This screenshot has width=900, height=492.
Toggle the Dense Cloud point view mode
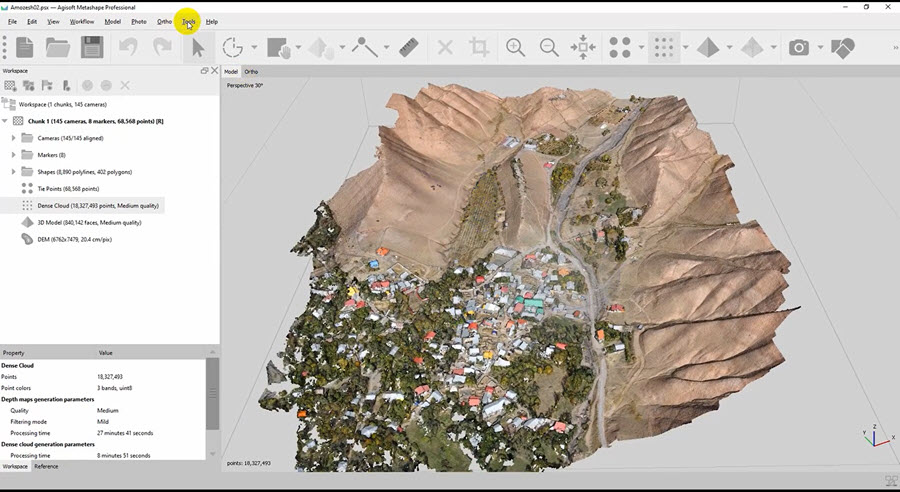(x=662, y=47)
